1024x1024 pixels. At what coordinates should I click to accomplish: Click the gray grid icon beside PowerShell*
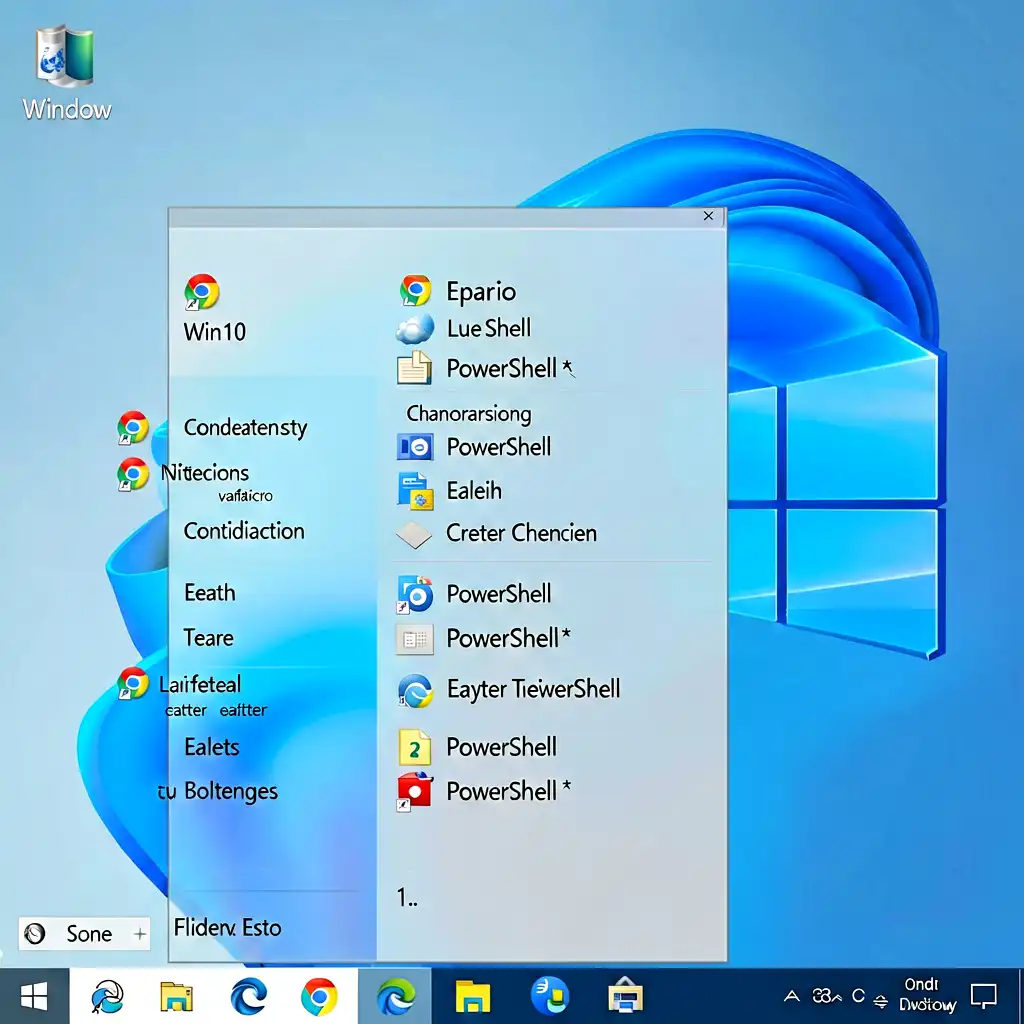tap(415, 639)
